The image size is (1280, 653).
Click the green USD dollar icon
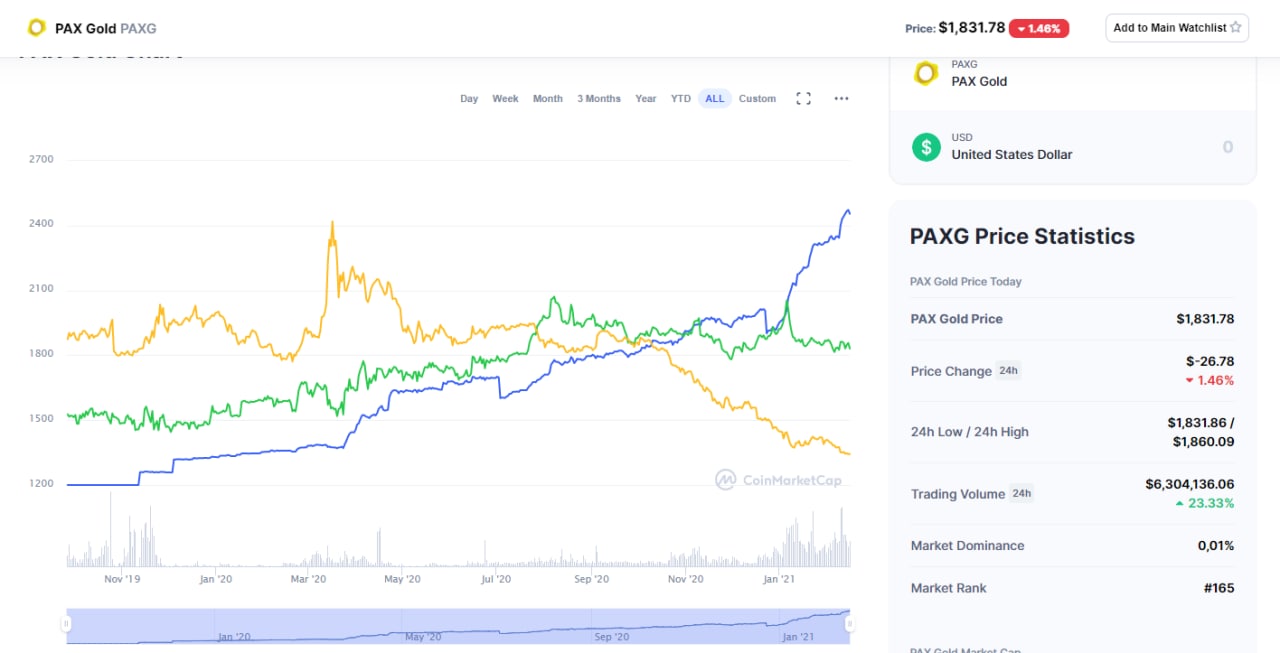926,147
